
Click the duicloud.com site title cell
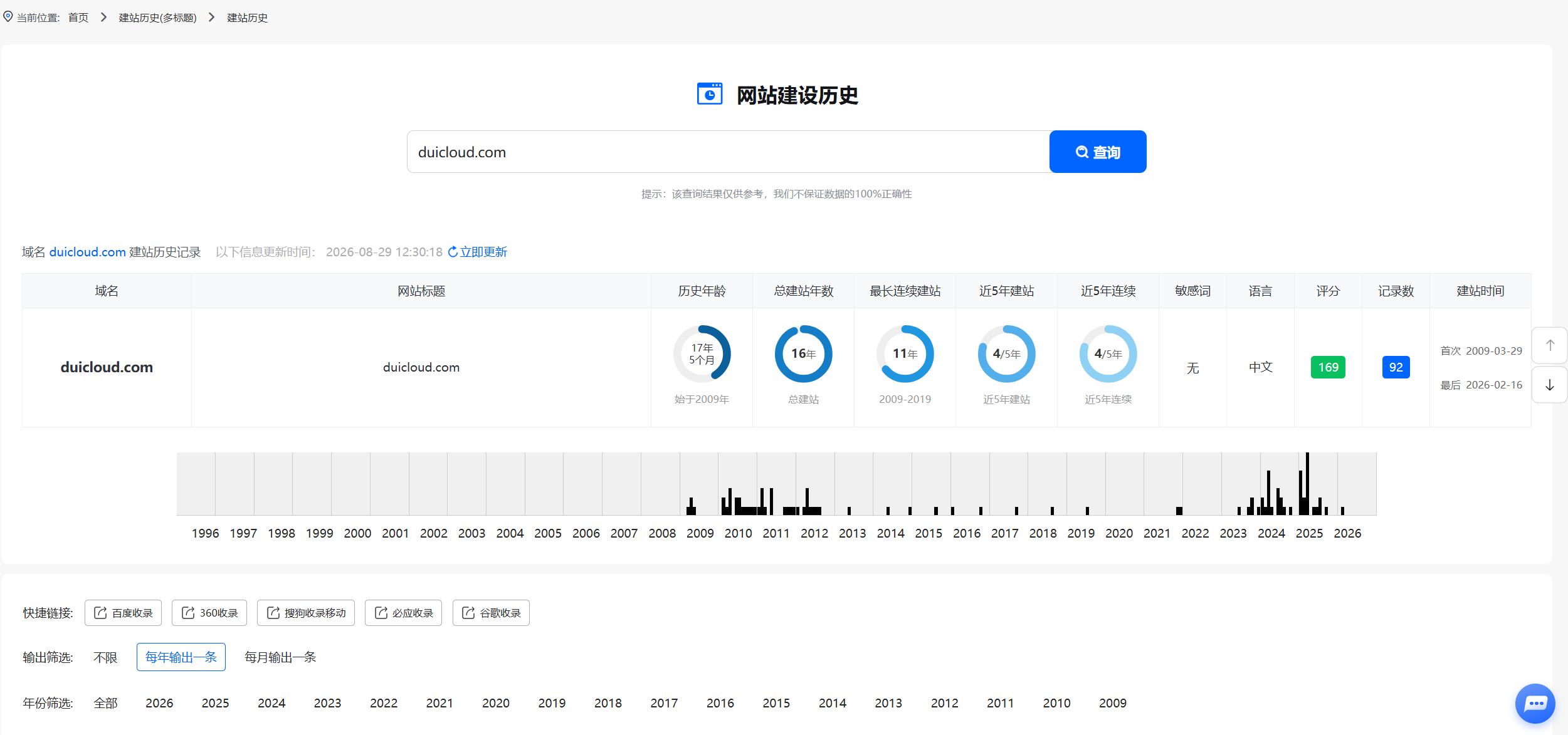[421, 367]
